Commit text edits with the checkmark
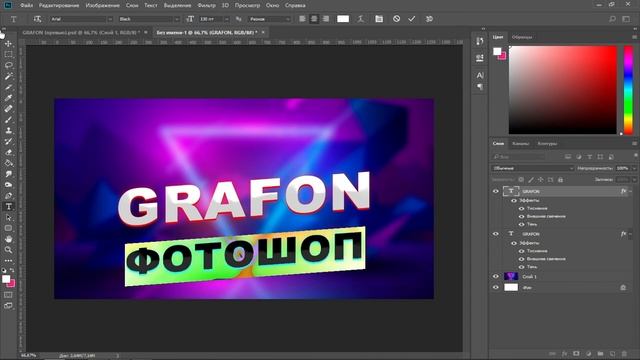The image size is (640, 360). [411, 19]
